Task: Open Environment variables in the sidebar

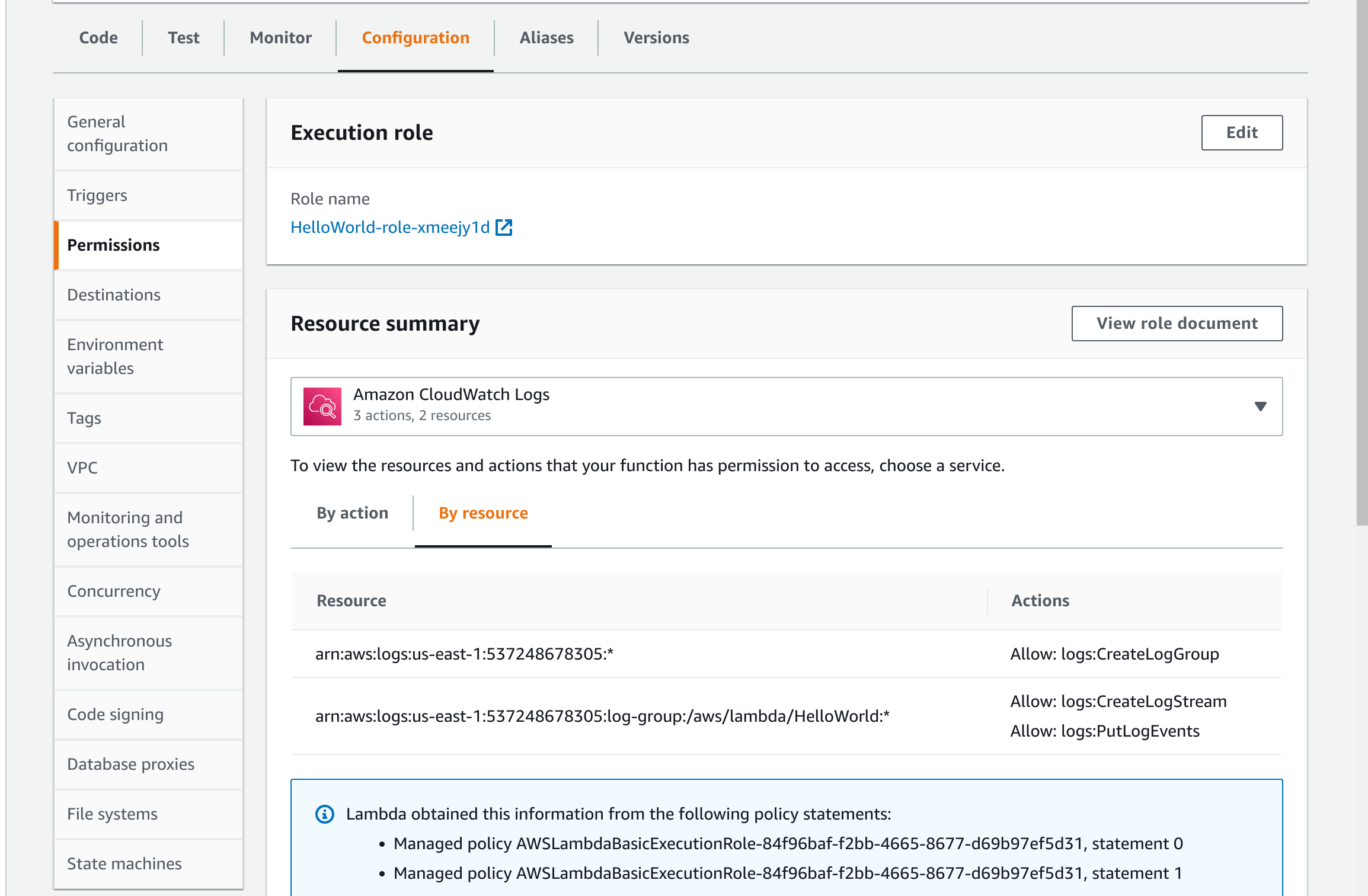Action: 115,357
